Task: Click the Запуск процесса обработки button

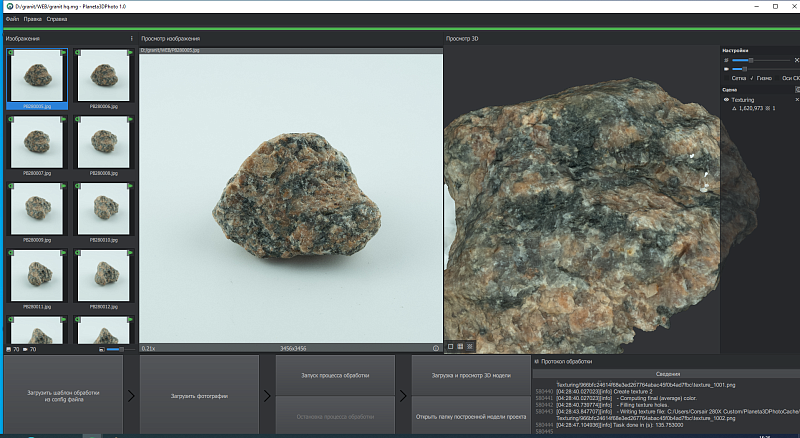Action: tap(335, 375)
